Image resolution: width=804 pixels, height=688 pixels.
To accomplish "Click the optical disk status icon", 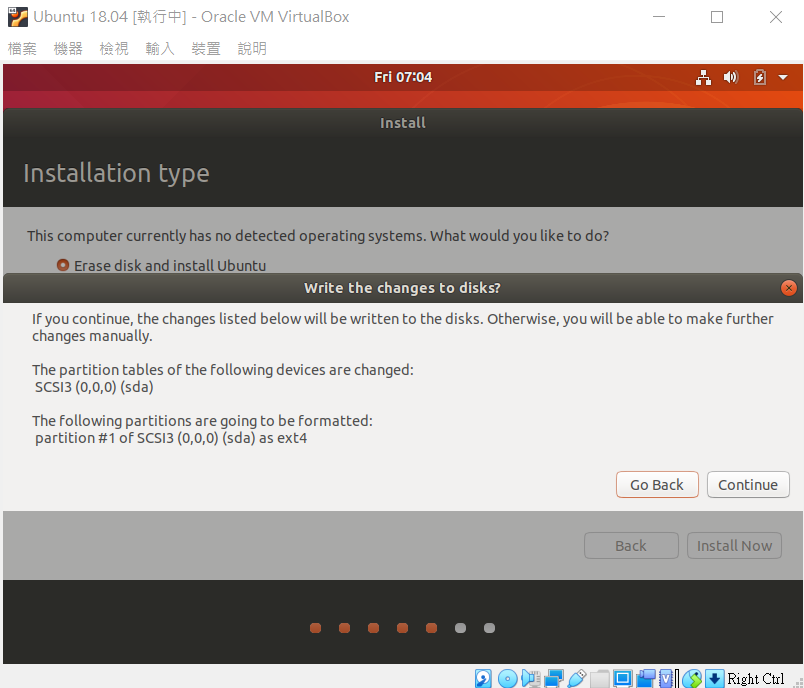I will tap(508, 678).
